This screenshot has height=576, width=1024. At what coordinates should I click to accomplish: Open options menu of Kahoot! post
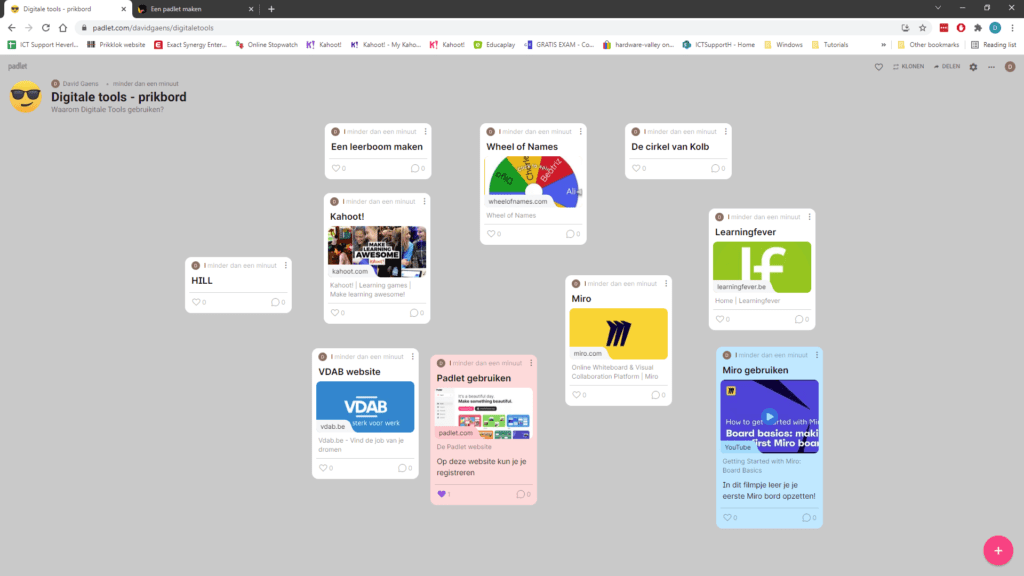click(424, 201)
